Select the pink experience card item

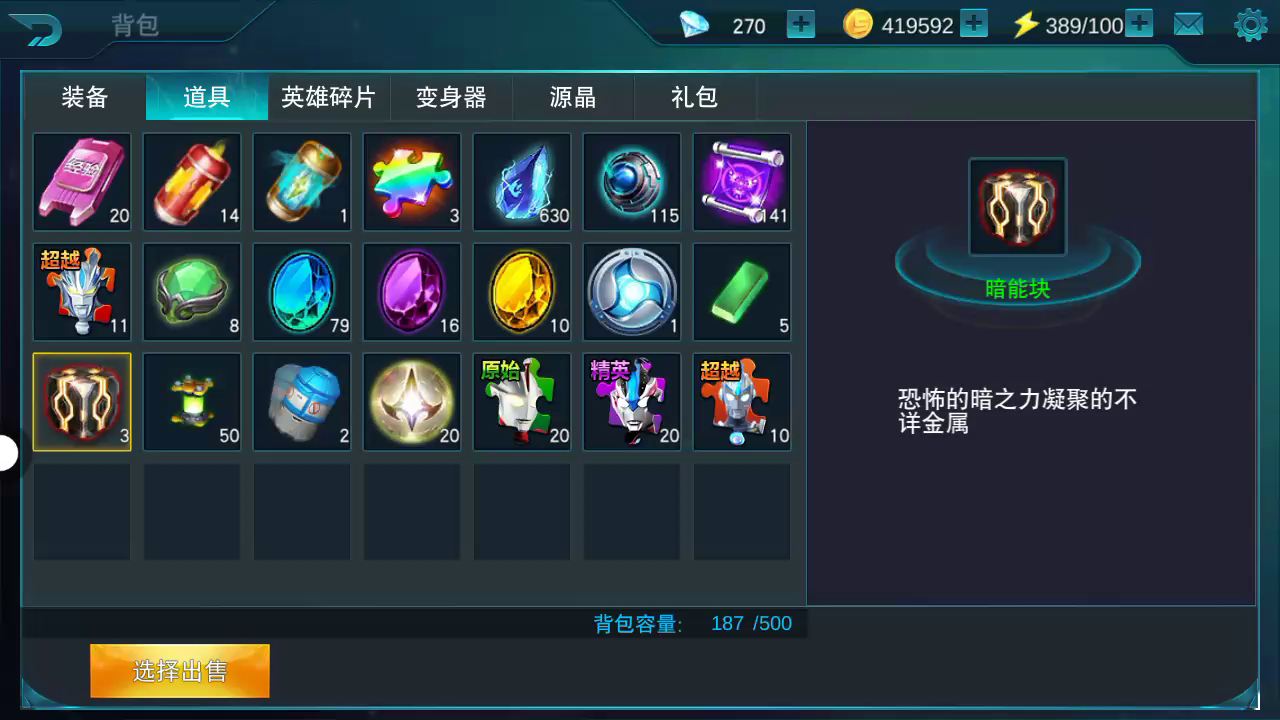coord(82,182)
